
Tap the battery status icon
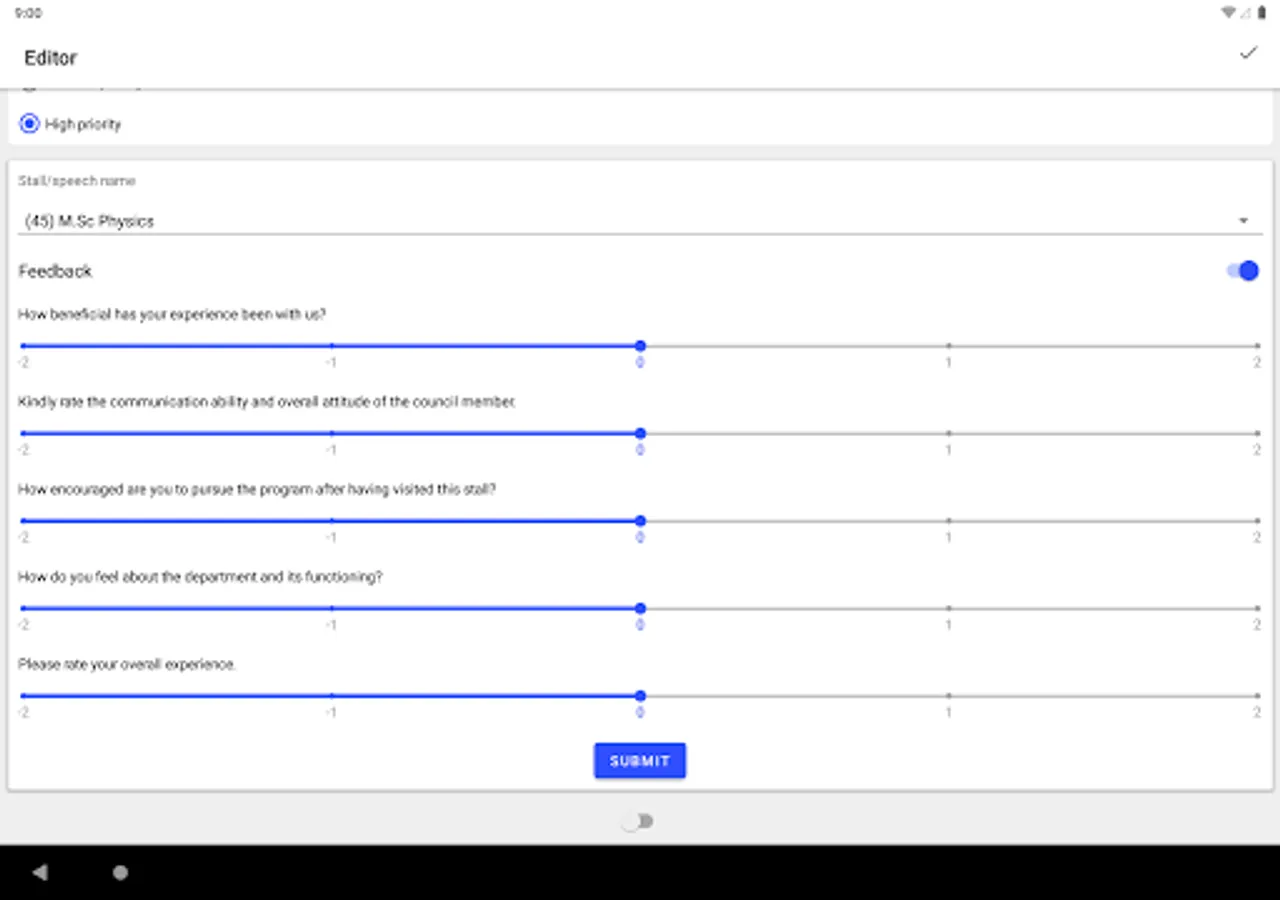point(1262,13)
